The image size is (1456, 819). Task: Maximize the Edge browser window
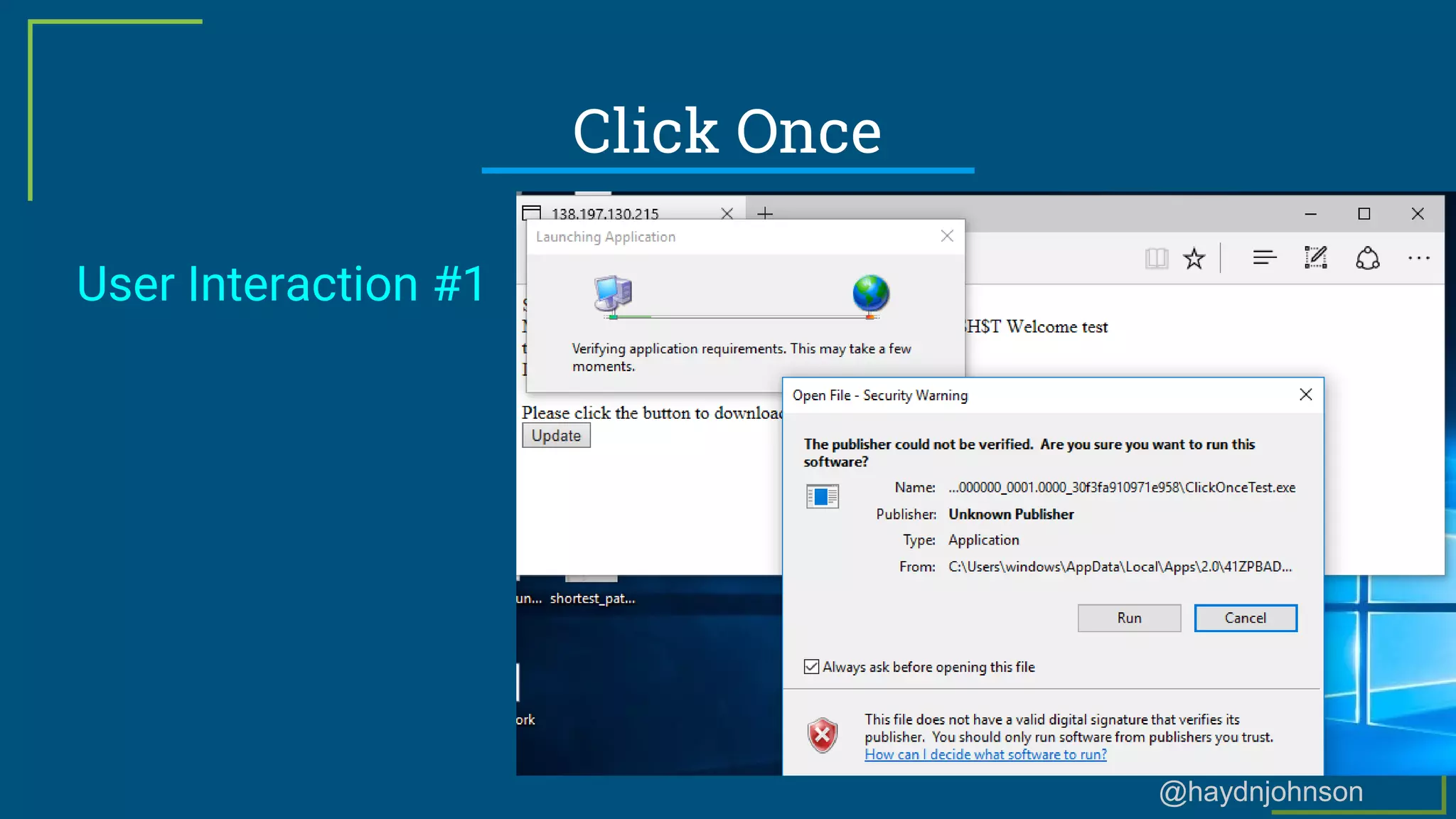[1364, 213]
